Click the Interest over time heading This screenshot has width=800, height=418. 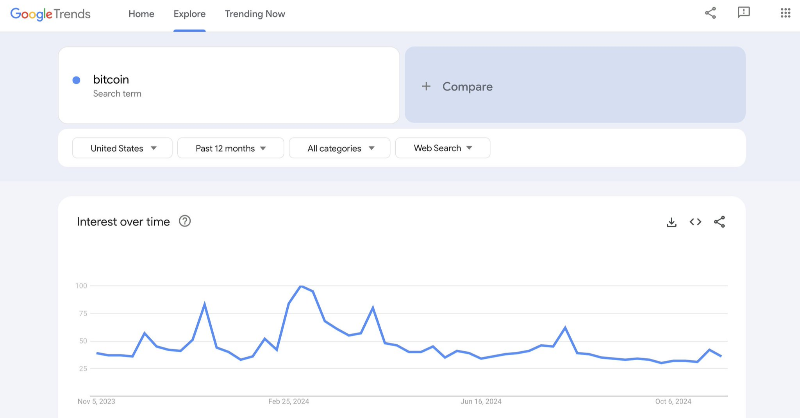click(123, 222)
